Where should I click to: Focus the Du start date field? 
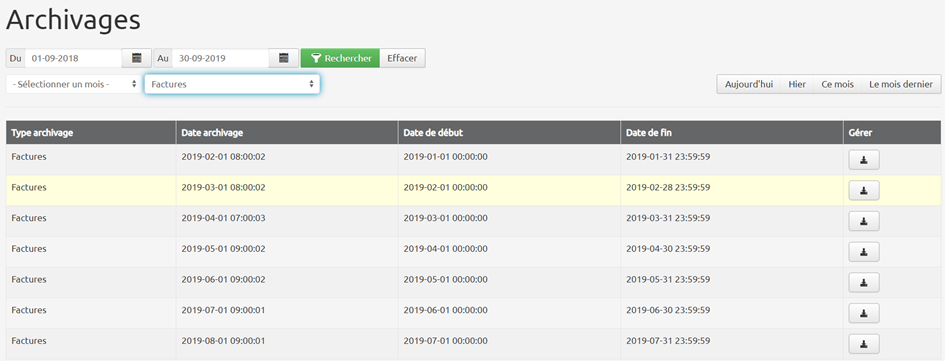[x=74, y=58]
